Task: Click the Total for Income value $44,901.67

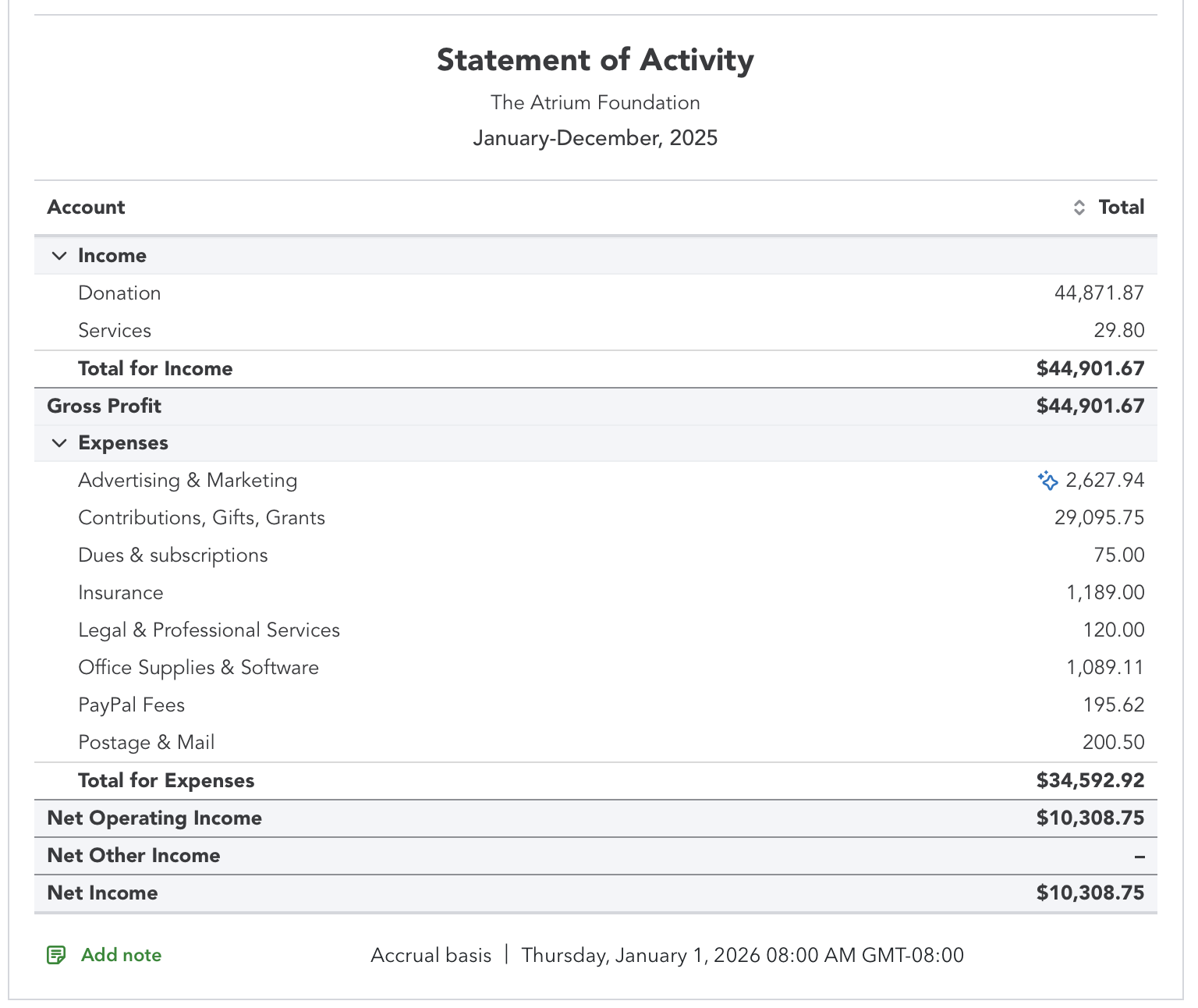Action: [x=1090, y=369]
